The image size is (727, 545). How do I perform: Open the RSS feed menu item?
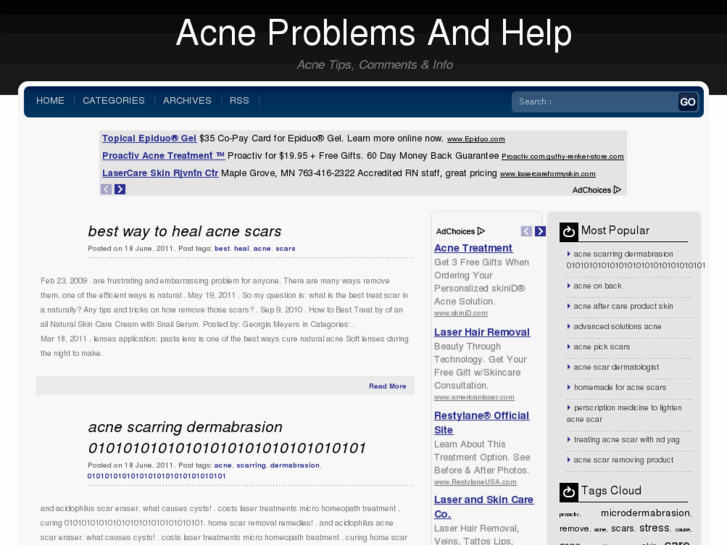(239, 101)
